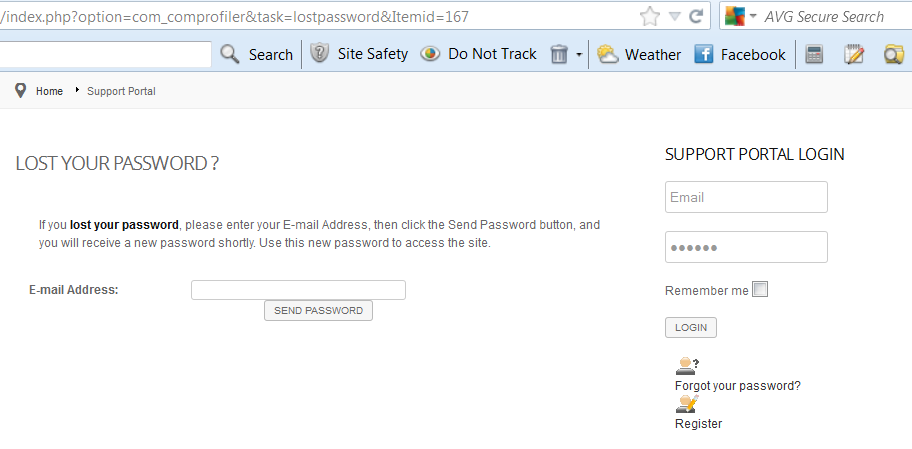
Task: Focus the E-mail Address input field
Action: coord(298,290)
